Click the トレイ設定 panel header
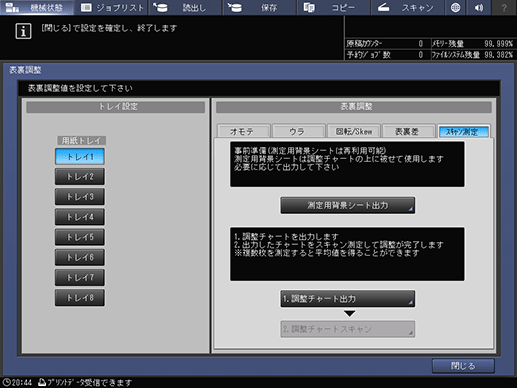 point(116,107)
